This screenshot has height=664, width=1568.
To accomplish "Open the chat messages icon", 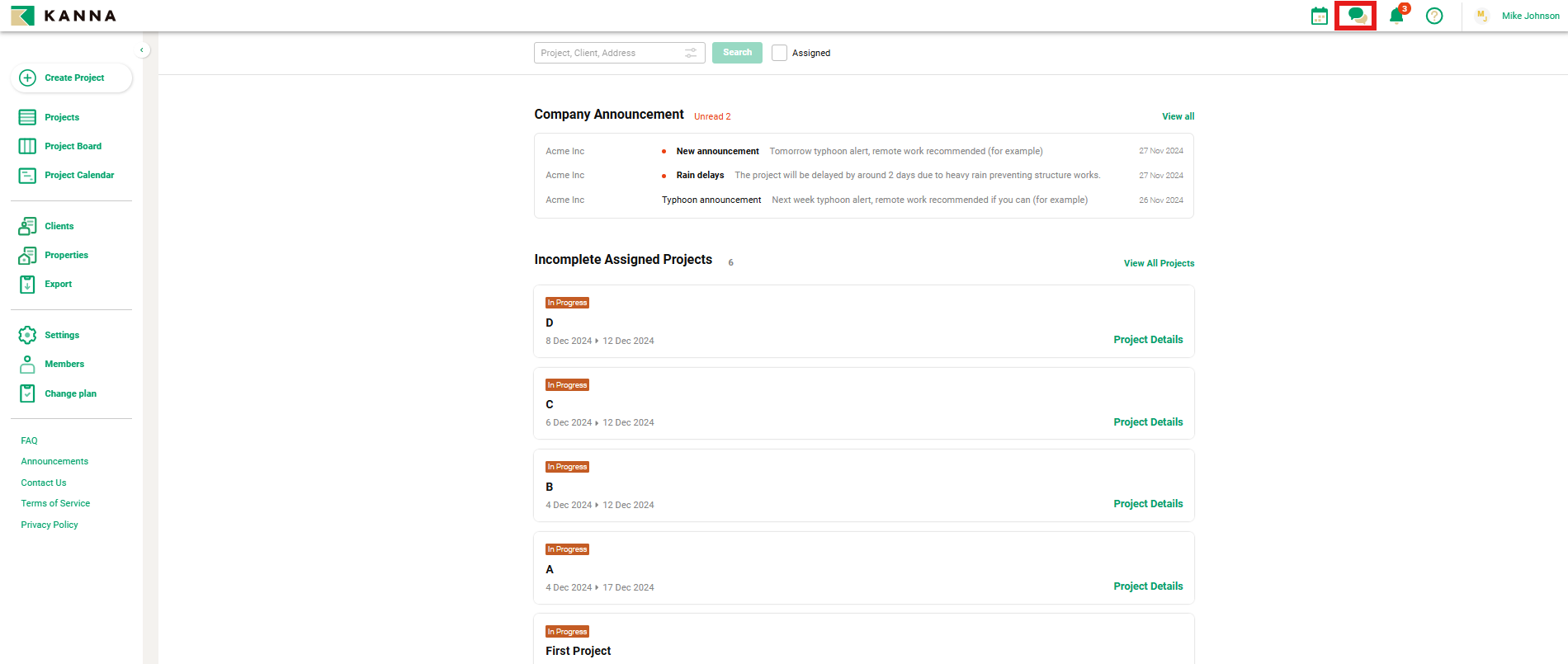I will coord(1356,16).
